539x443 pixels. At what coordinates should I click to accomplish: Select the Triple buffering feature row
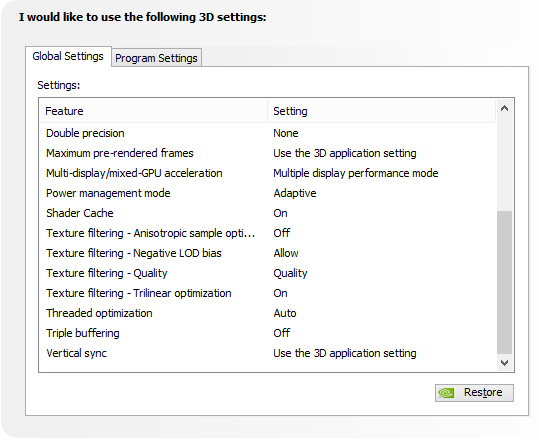point(268,333)
